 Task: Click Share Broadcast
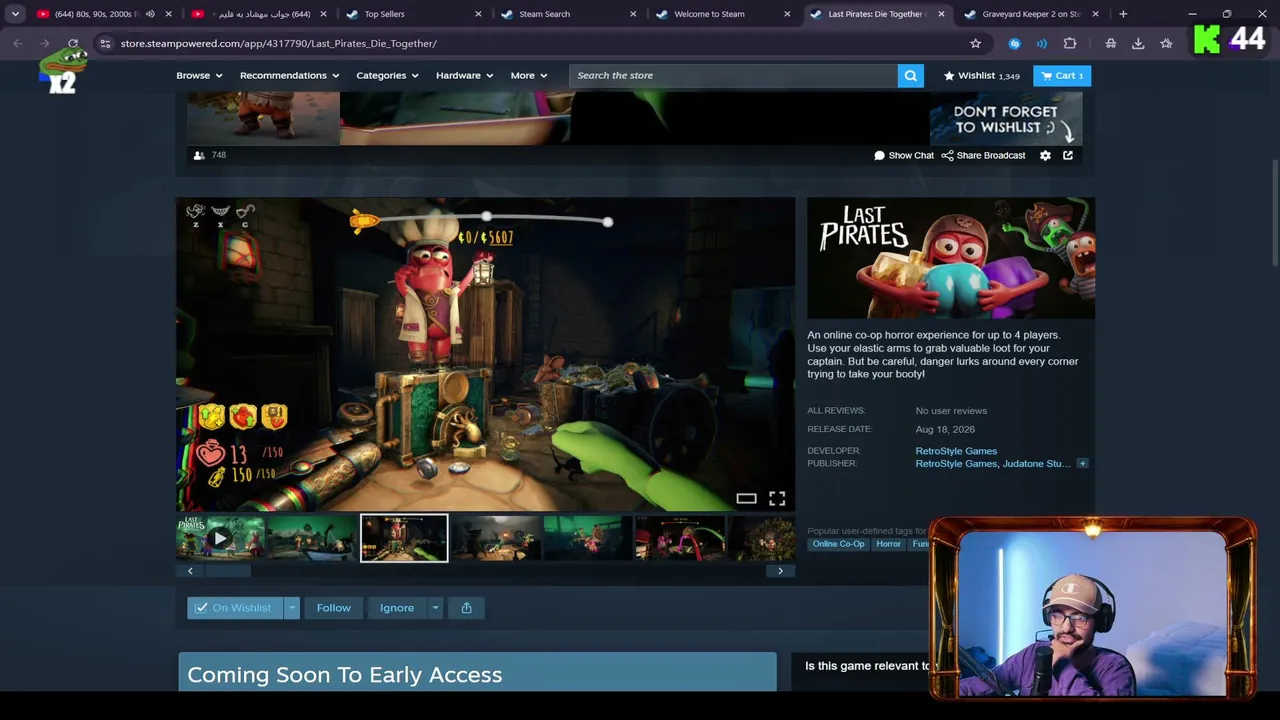point(983,155)
